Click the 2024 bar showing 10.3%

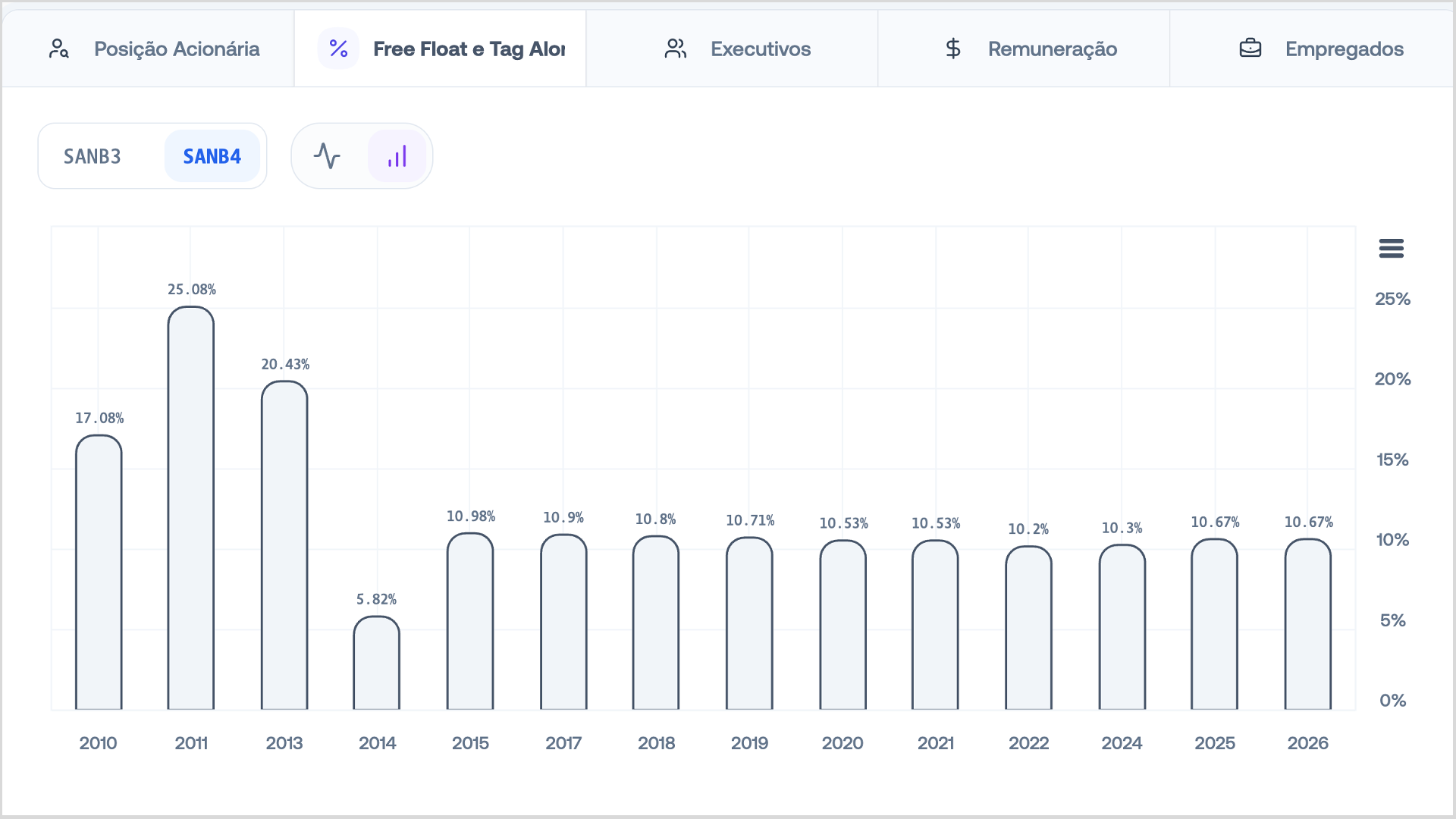(1122, 627)
